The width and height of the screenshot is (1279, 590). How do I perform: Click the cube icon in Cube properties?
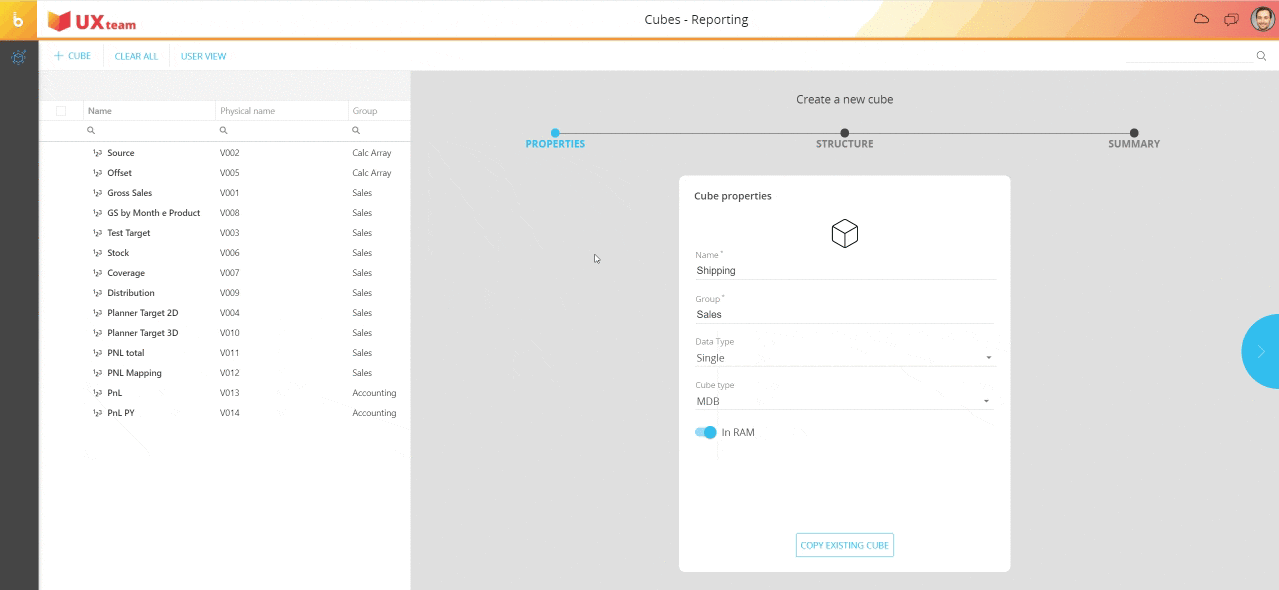point(844,234)
